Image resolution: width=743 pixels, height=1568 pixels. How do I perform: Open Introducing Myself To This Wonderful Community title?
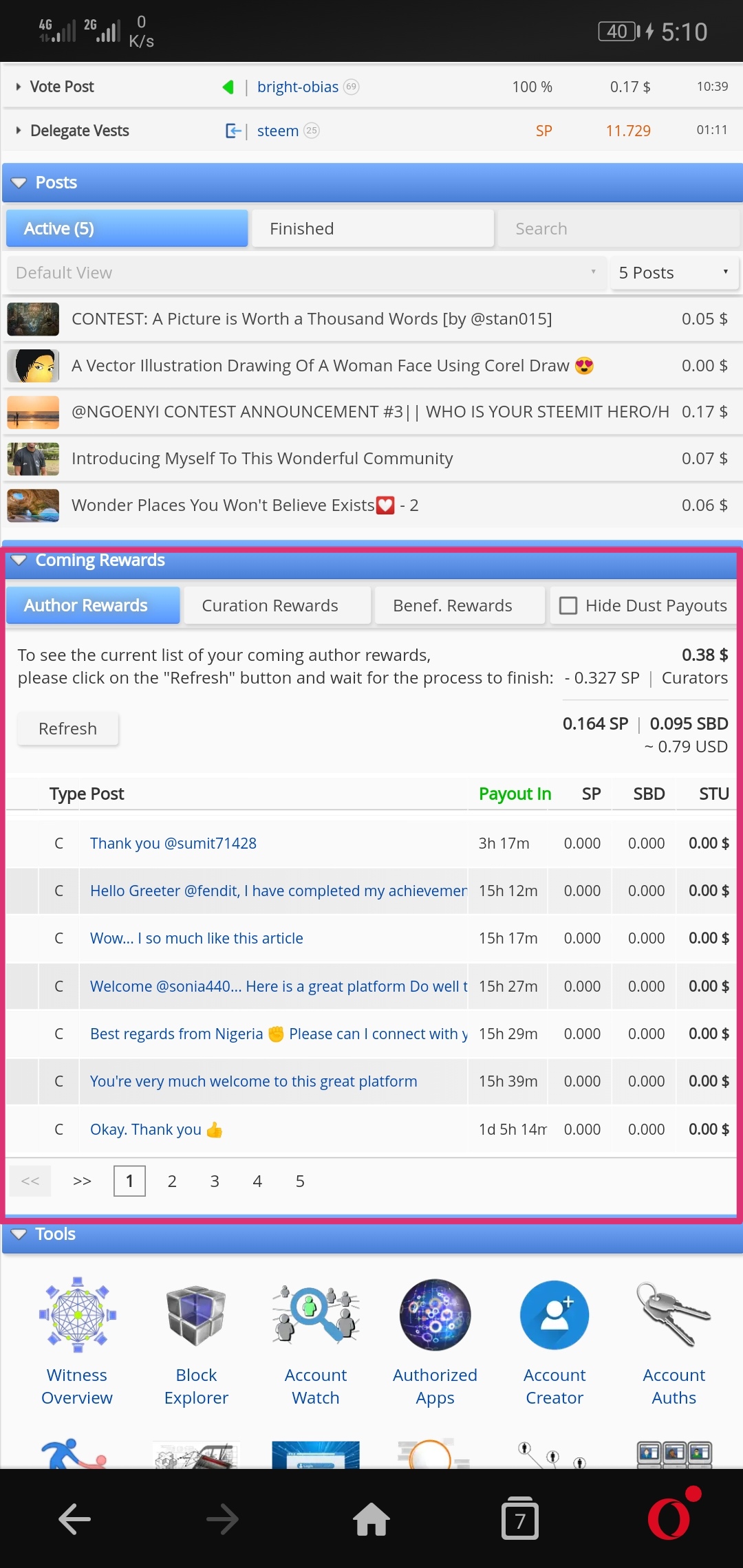click(262, 459)
